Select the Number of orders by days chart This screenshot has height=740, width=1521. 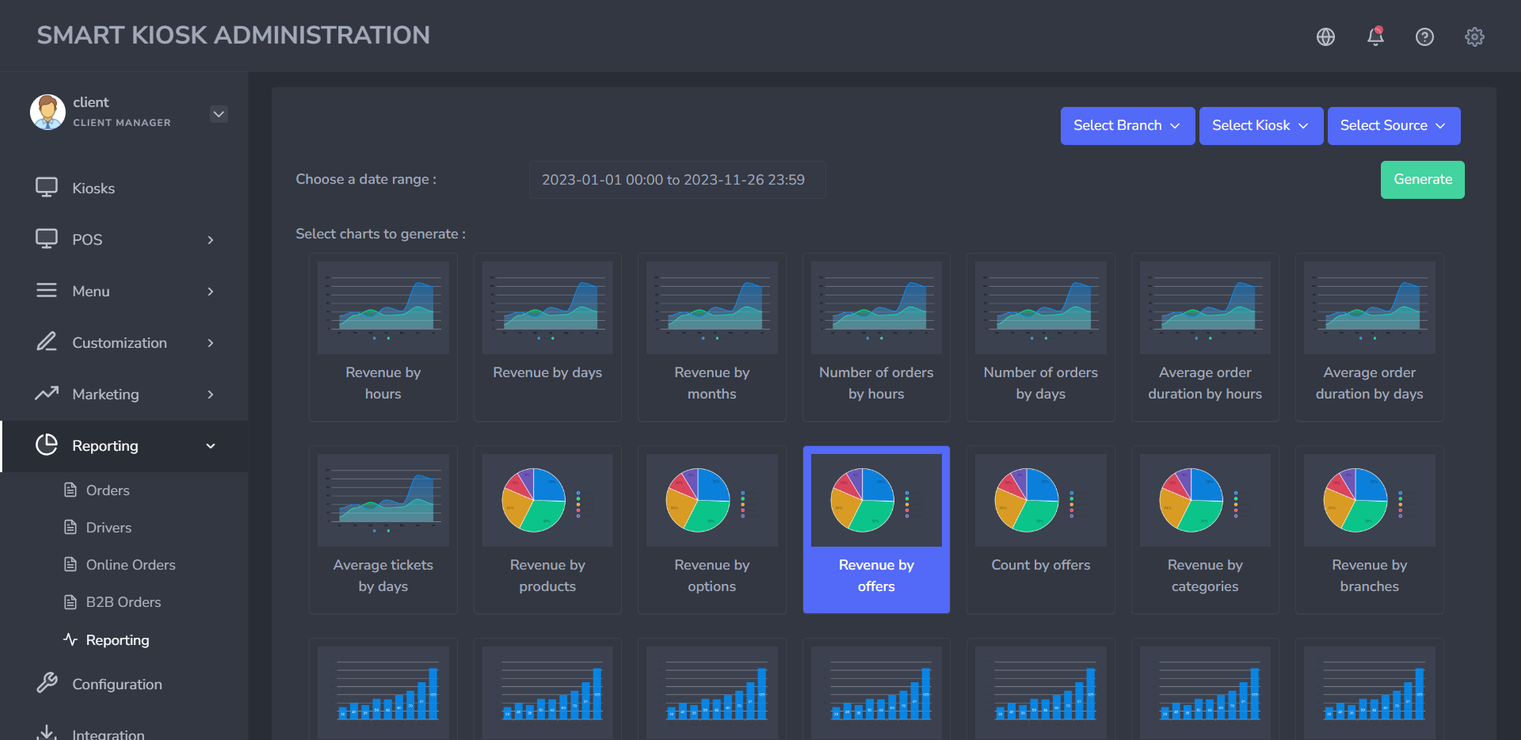click(x=1041, y=336)
